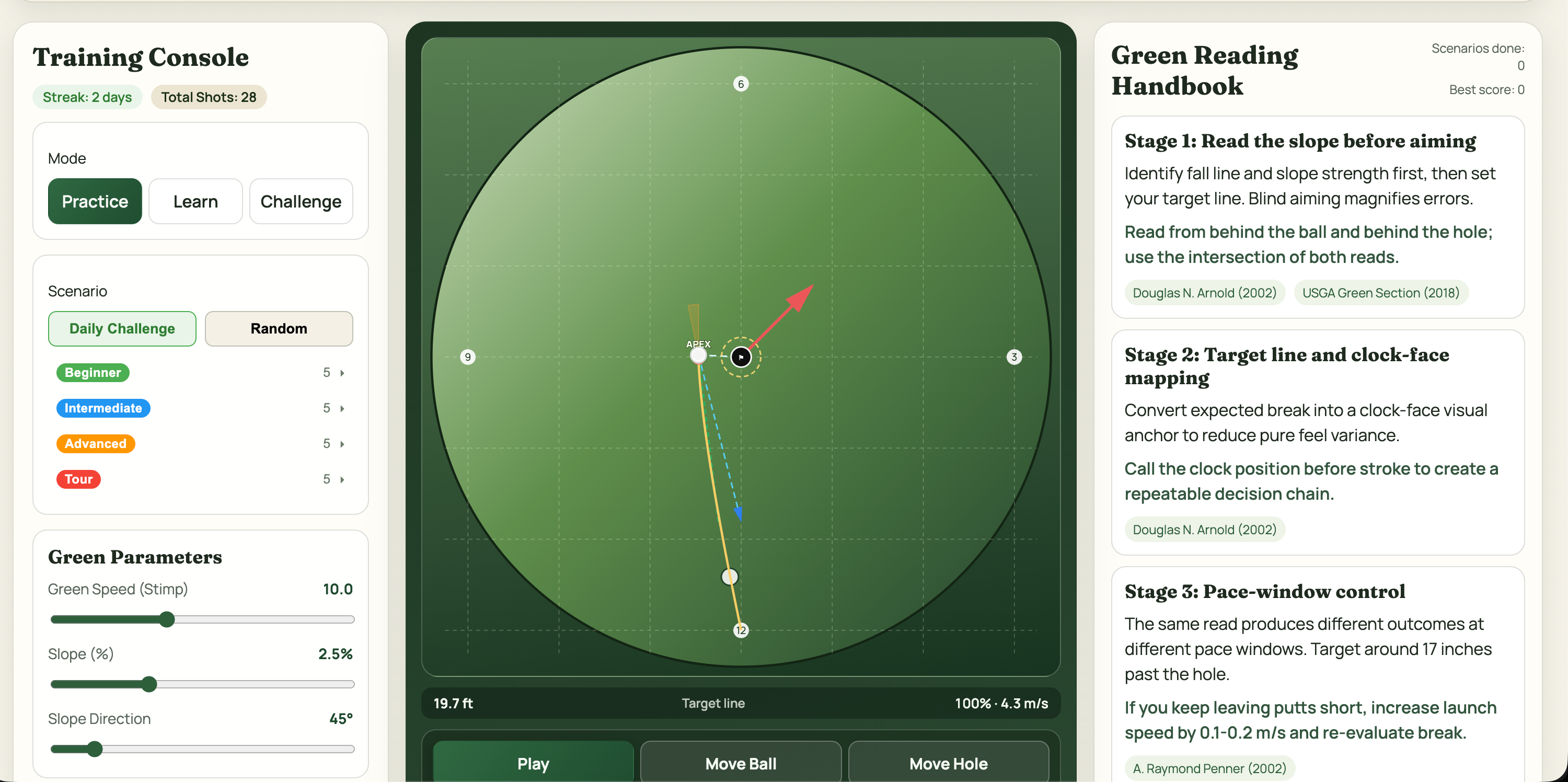Screen dimensions: 1568x782
Task: Select the Daily Challenge scenario
Action: tap(122, 329)
